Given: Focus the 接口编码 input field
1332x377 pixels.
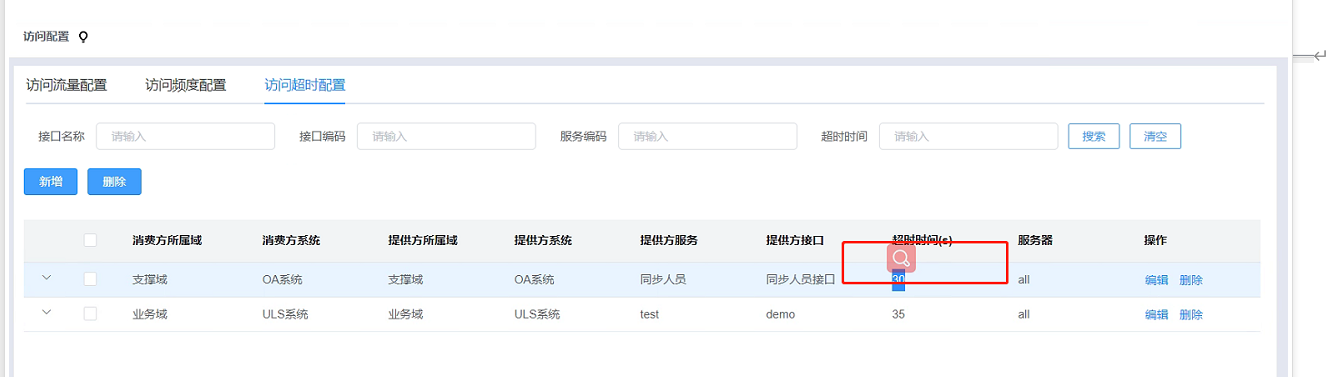Looking at the screenshot, I should (x=446, y=136).
